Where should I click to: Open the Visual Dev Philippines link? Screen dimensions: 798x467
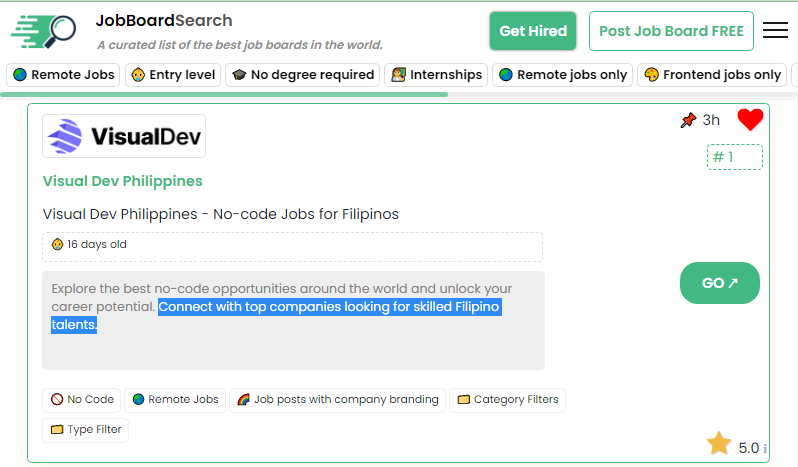click(123, 181)
